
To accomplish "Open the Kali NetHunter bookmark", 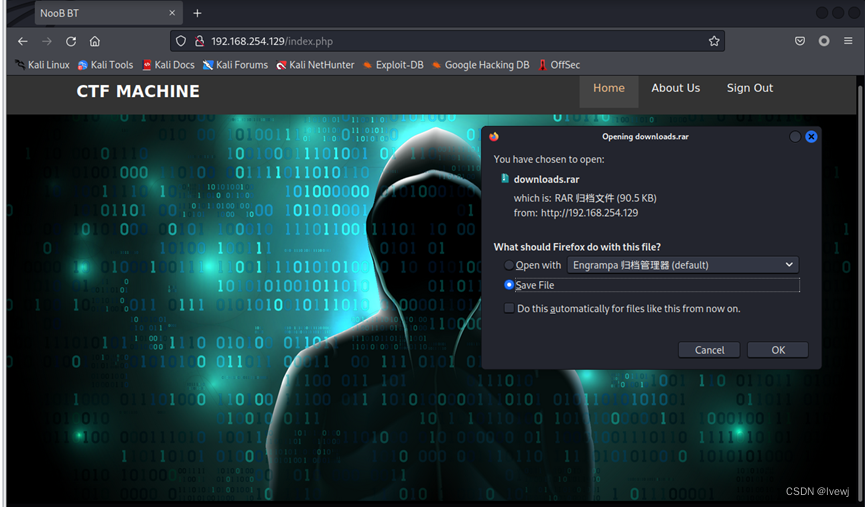I will tap(316, 65).
